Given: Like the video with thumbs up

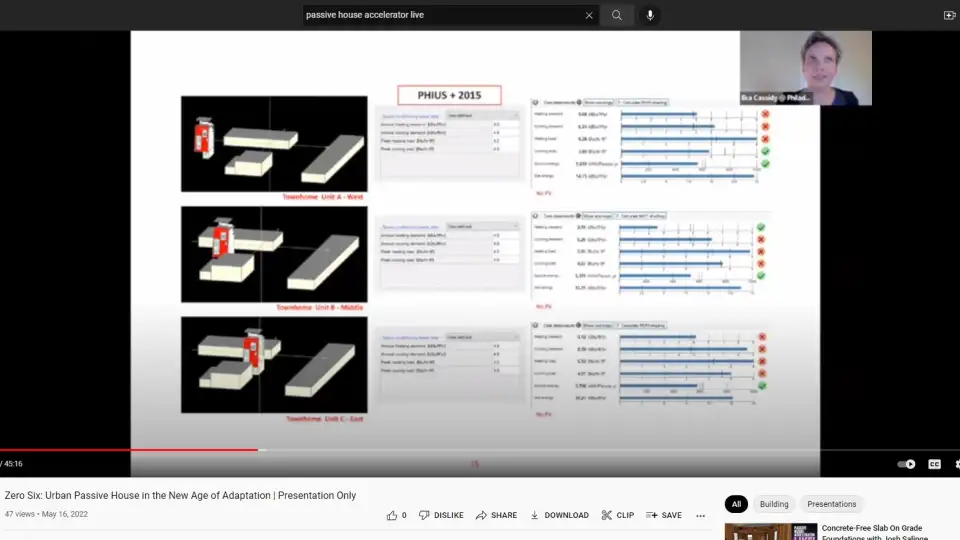Looking at the screenshot, I should (397, 515).
